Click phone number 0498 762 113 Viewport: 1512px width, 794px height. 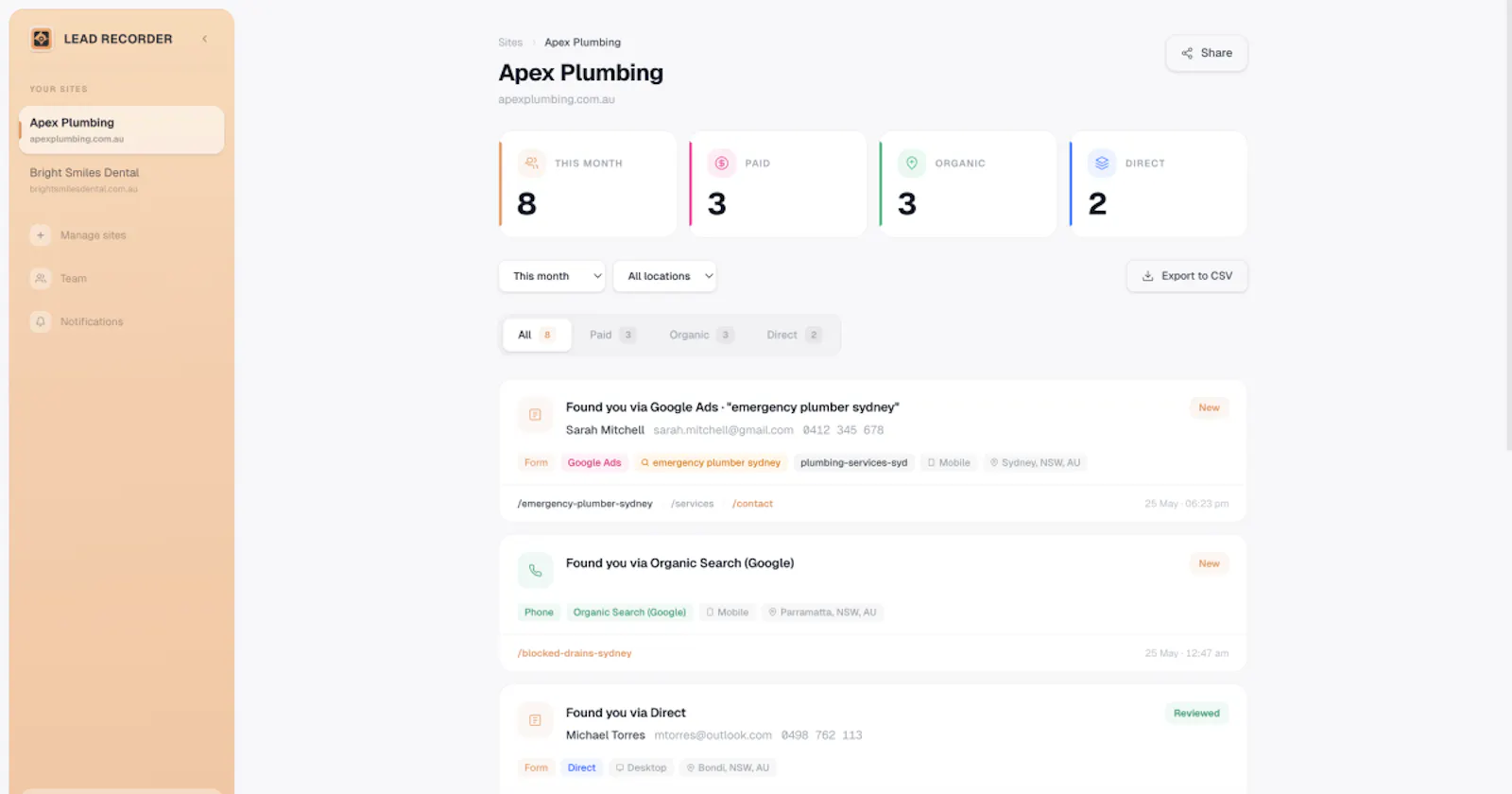pyautogui.click(x=822, y=735)
